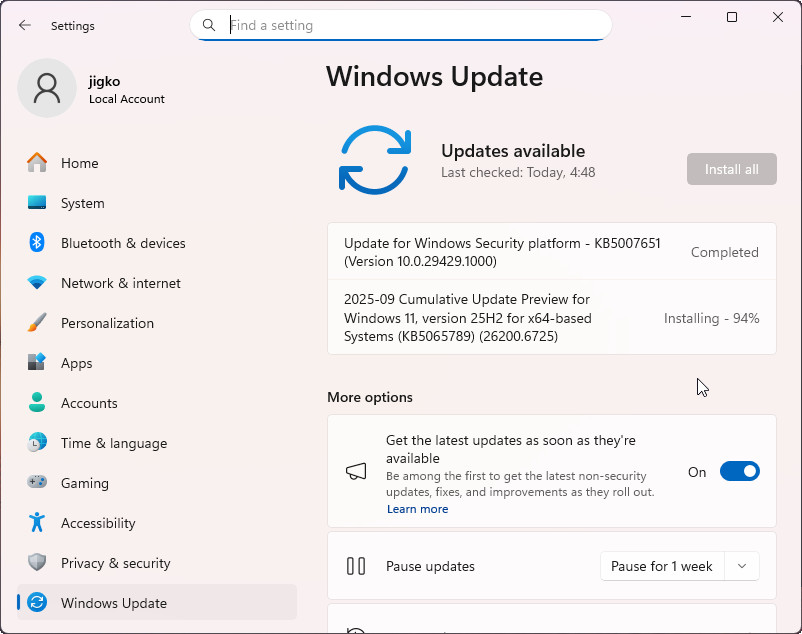The width and height of the screenshot is (802, 634).
Task: Disable getting updates as soon as available
Action: [x=740, y=471]
